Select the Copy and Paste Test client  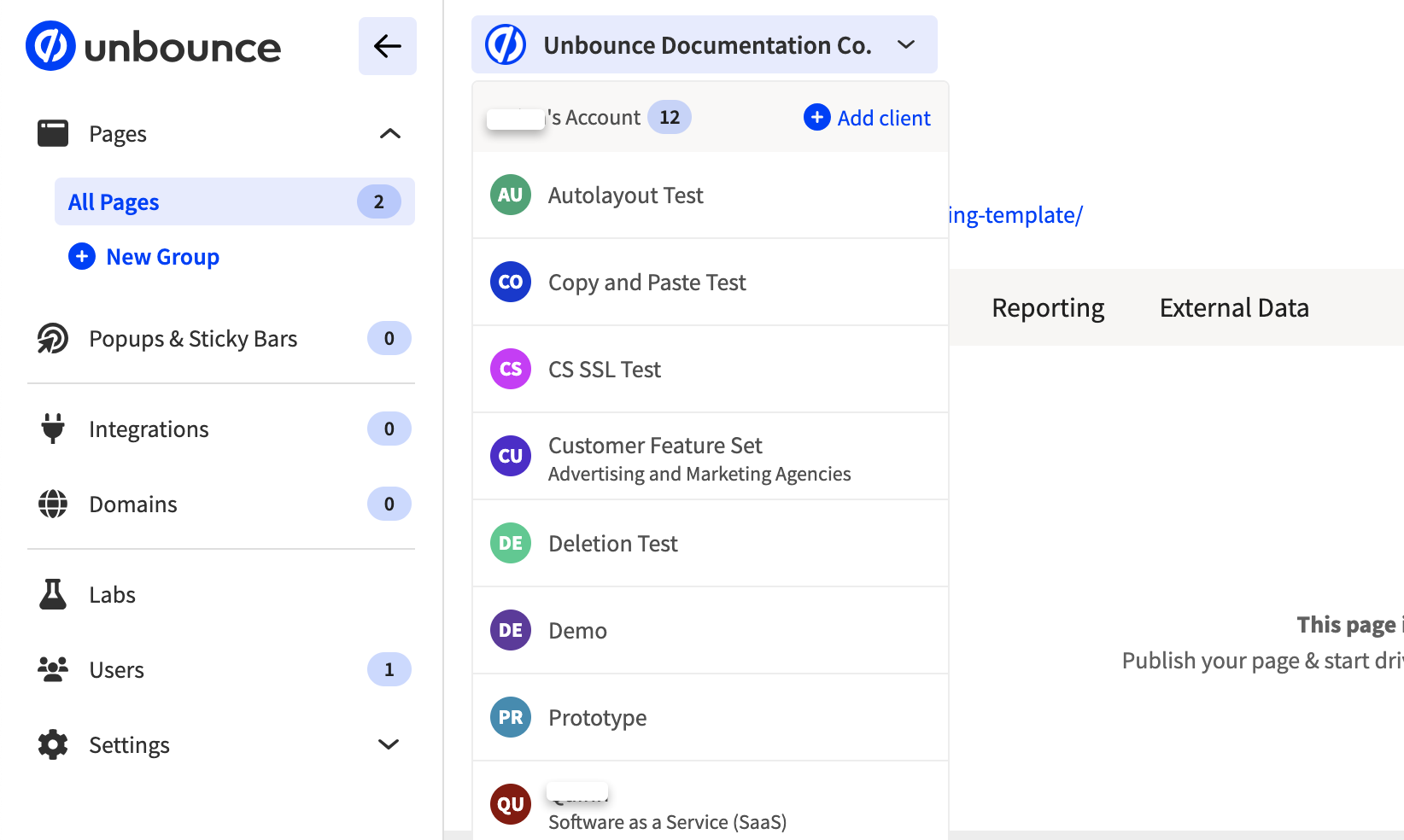coord(711,282)
